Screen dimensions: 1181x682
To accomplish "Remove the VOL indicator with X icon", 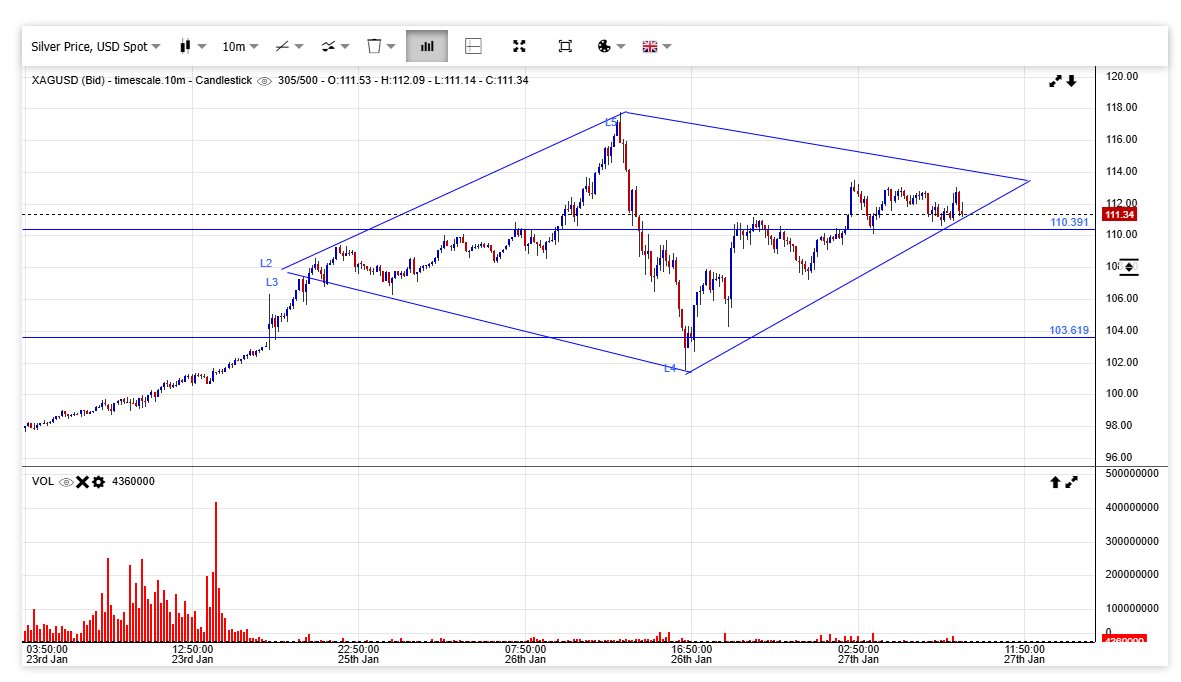I will coord(82,482).
